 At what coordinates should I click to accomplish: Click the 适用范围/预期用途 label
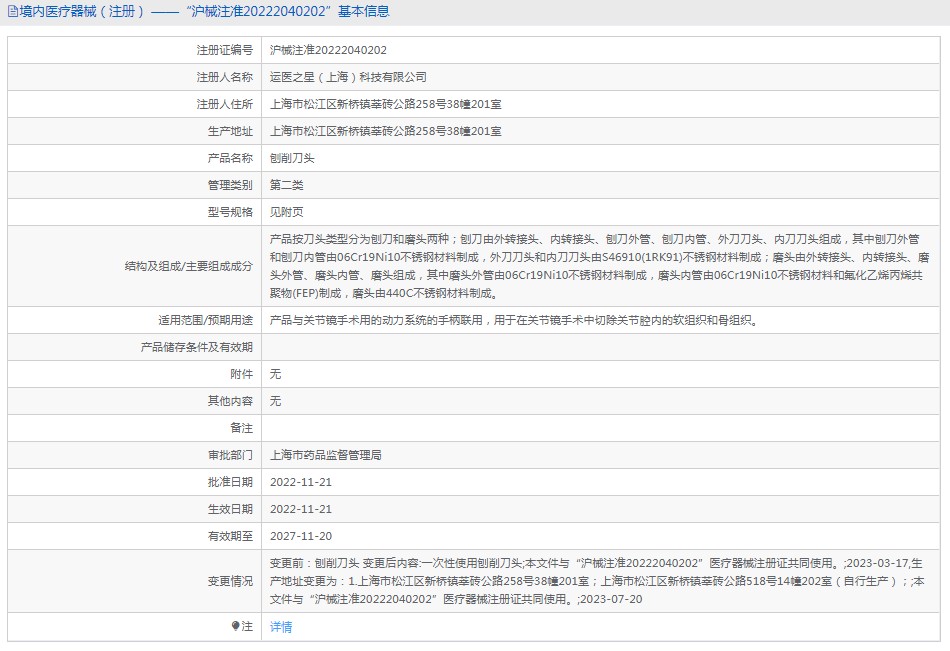click(205, 320)
